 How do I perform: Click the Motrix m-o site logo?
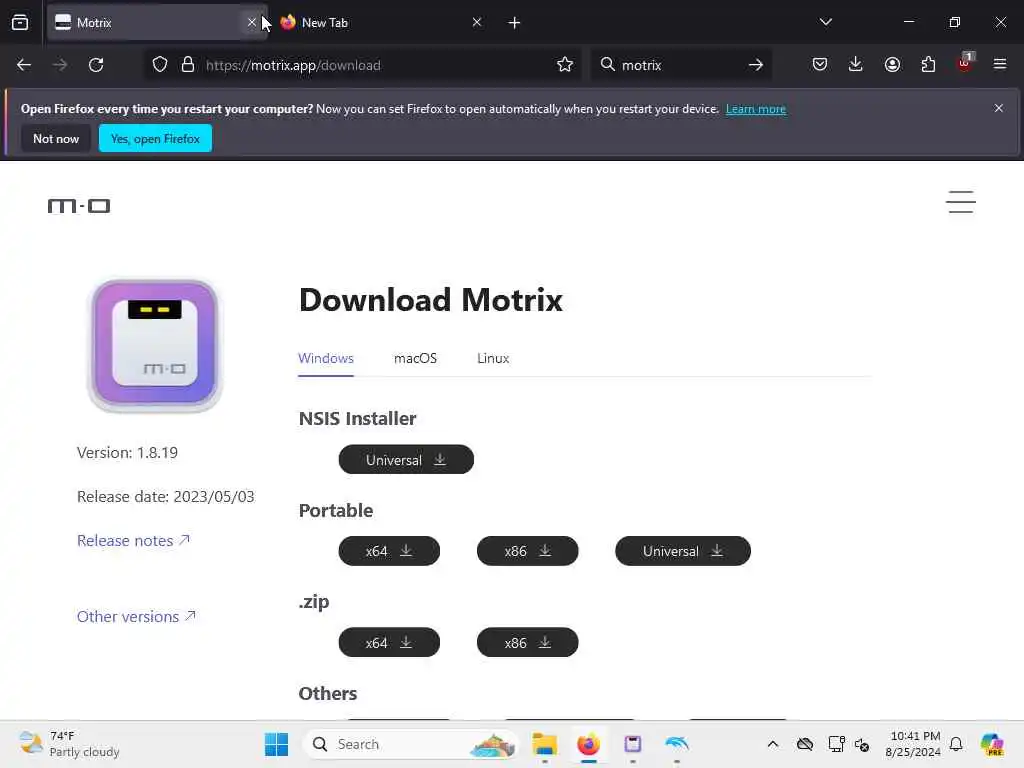tap(79, 206)
